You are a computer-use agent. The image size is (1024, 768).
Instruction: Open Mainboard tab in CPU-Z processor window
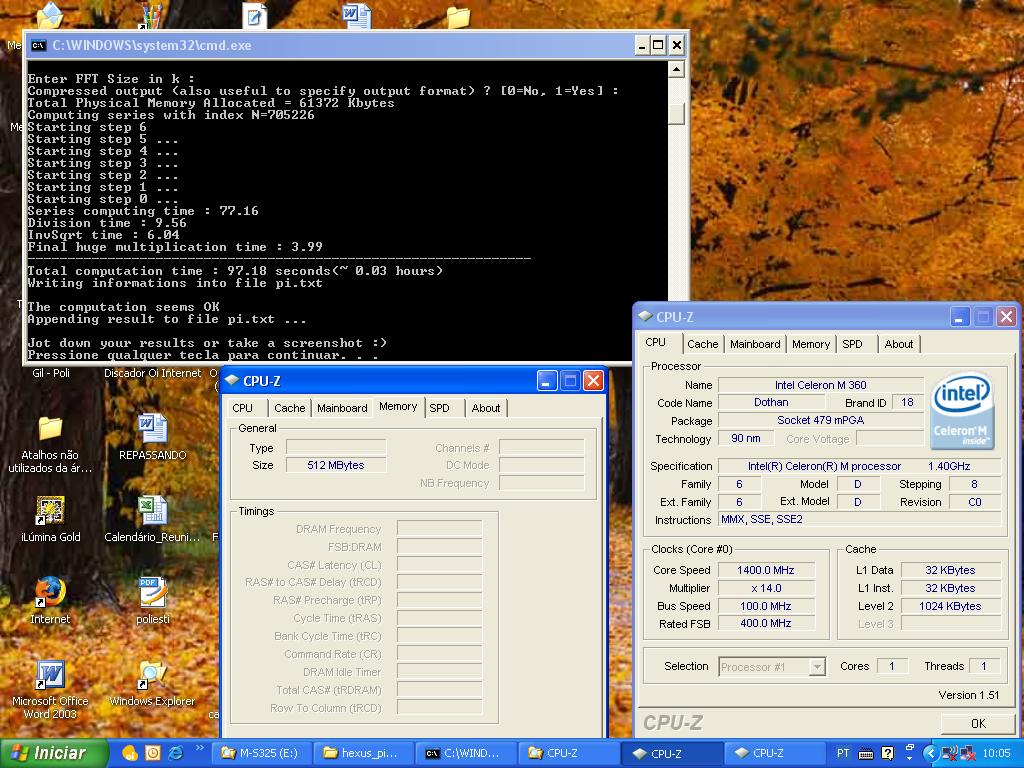(755, 344)
